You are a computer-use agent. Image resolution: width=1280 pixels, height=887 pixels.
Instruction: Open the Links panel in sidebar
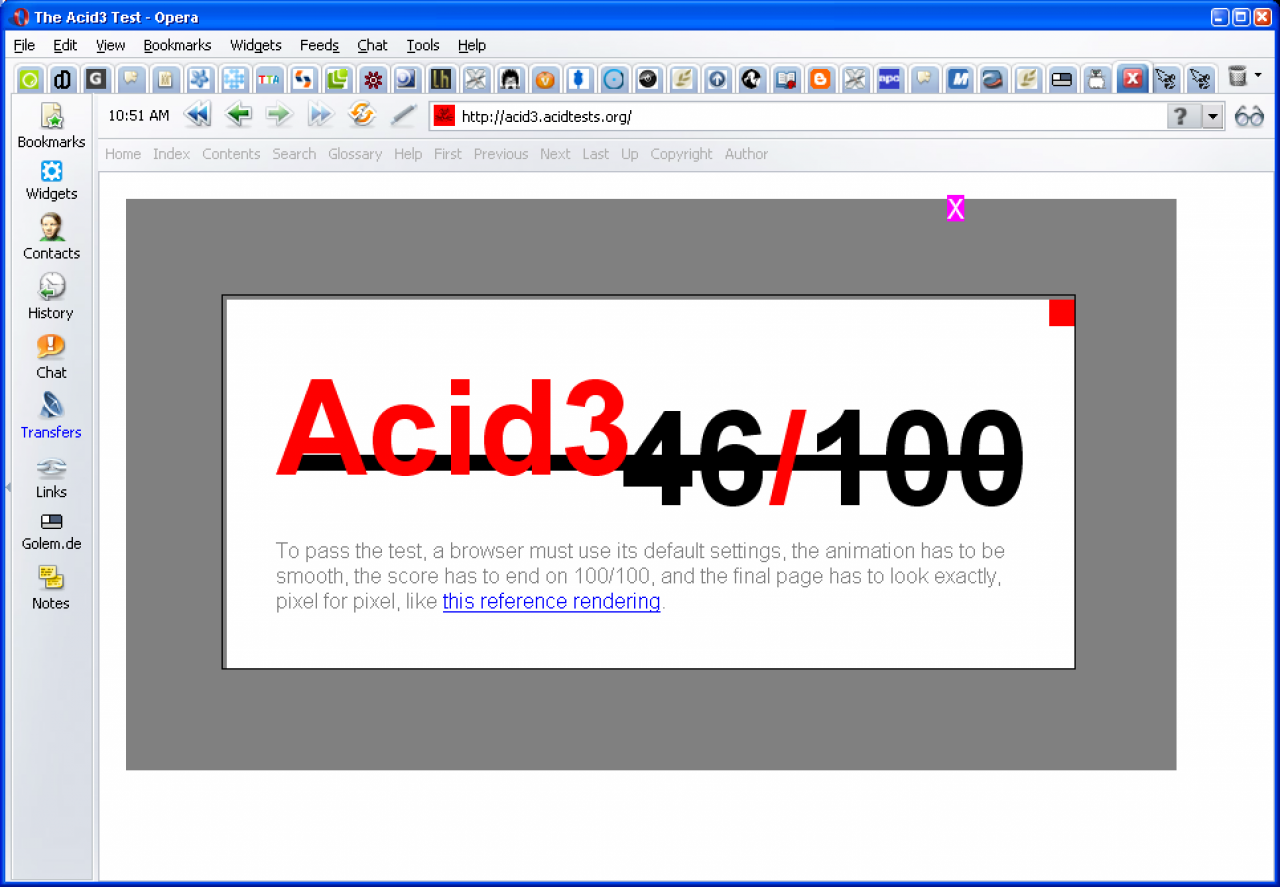click(51, 477)
